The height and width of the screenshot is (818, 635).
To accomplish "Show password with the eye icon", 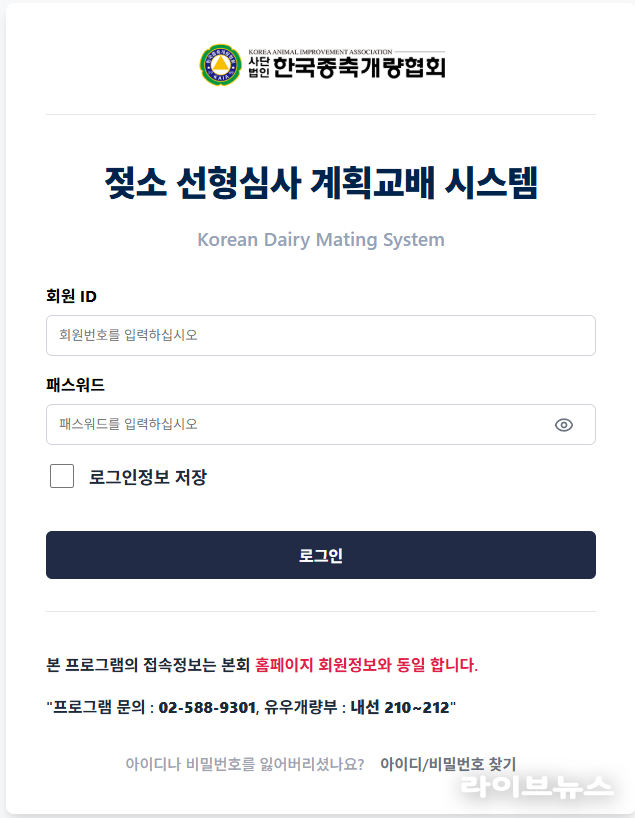I will coord(564,425).
